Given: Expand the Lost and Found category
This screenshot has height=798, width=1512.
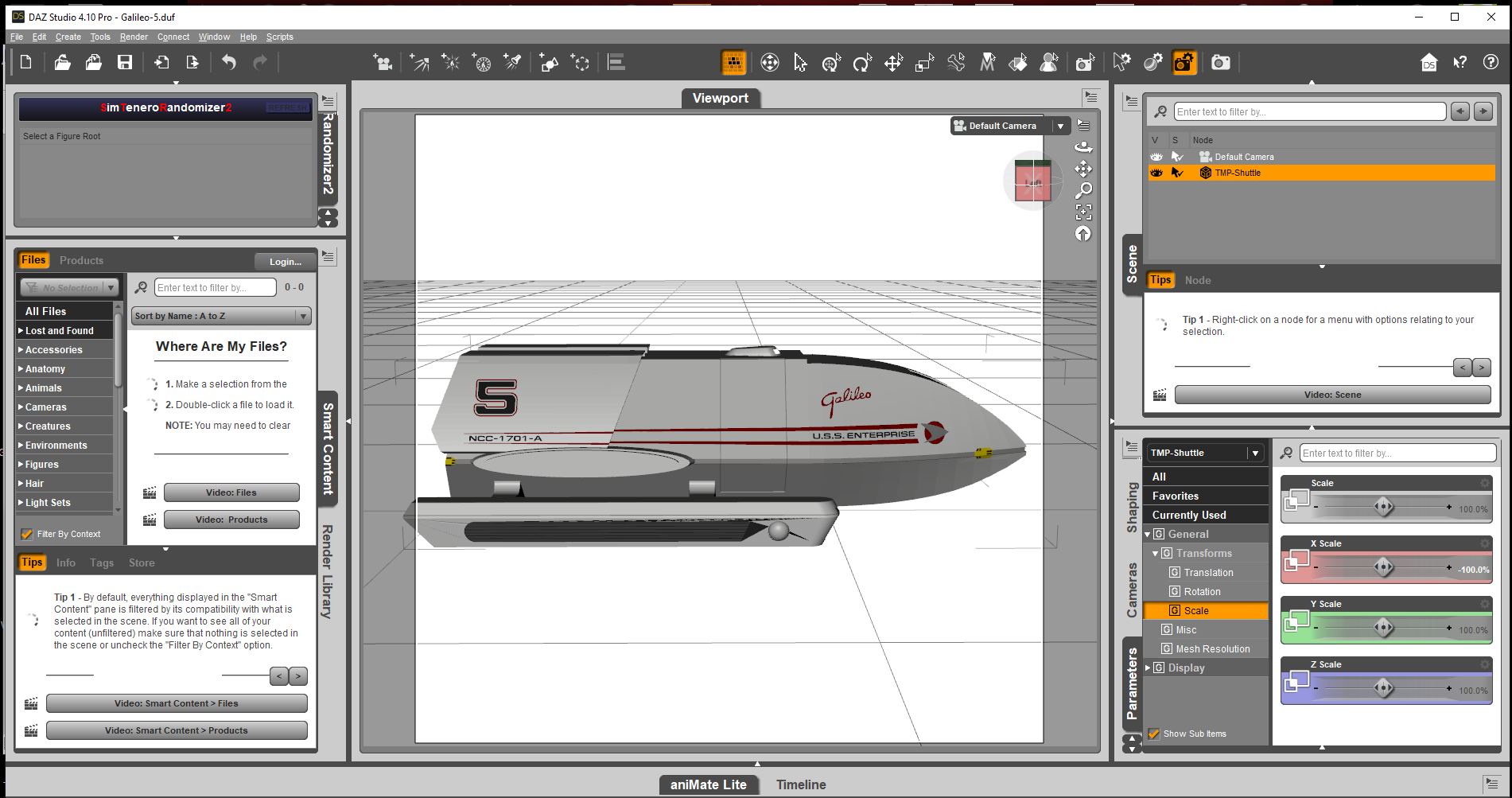Looking at the screenshot, I should point(21,330).
